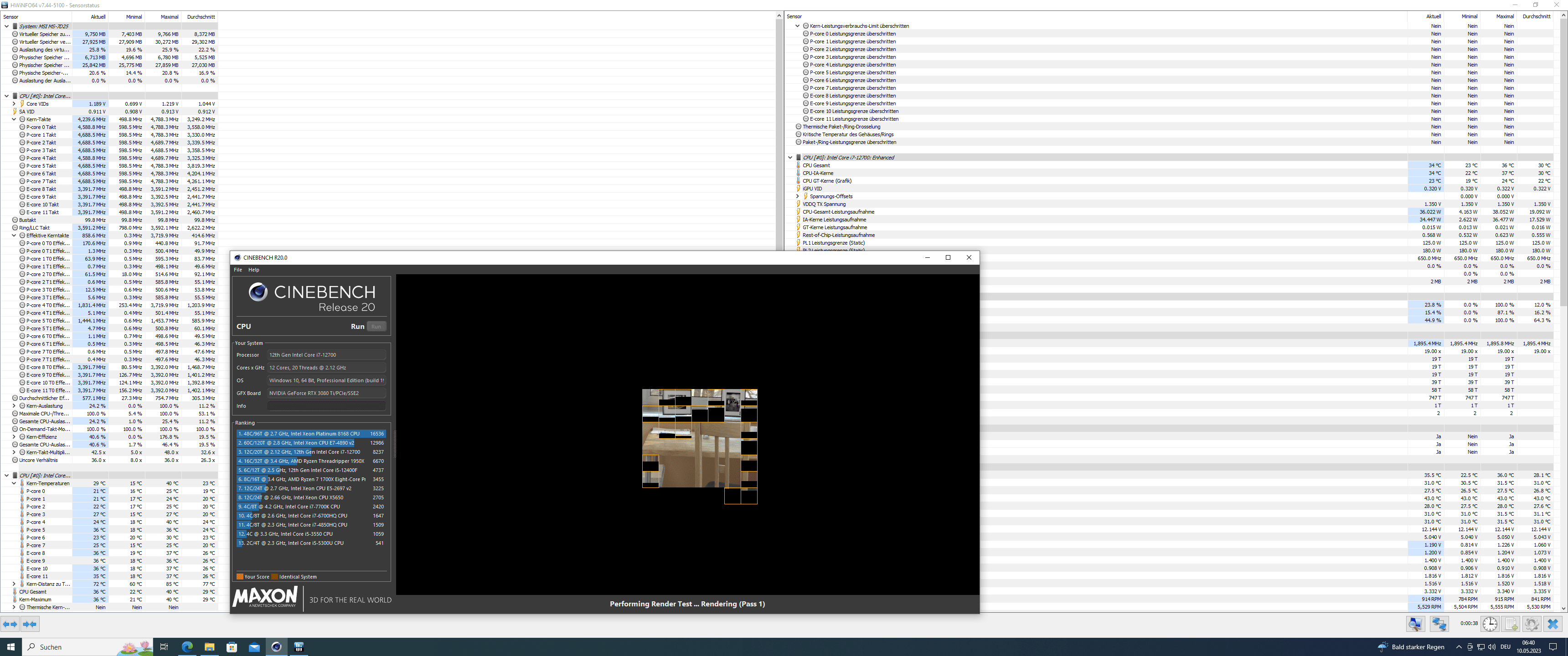Select ranking entry 'Intel Core i5-5300U CPU'
The height and width of the screenshot is (656, 1568).
tap(311, 543)
